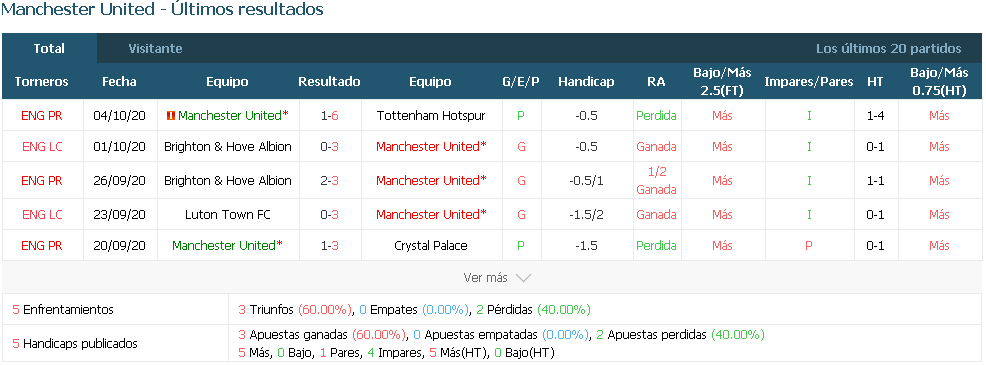Click the 2-3 result against Brighton

(330, 181)
